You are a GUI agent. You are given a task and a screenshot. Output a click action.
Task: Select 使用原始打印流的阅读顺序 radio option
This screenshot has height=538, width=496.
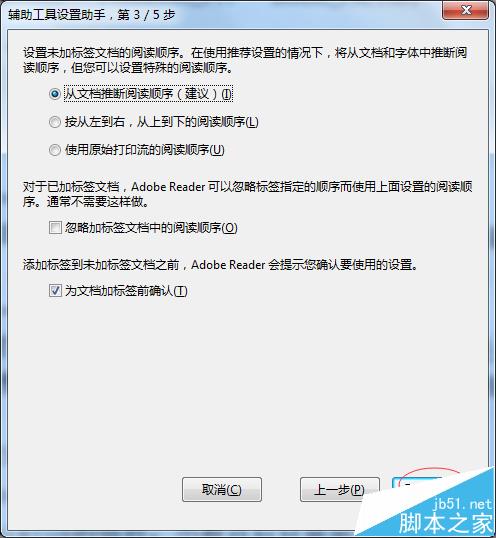[x=55, y=150]
